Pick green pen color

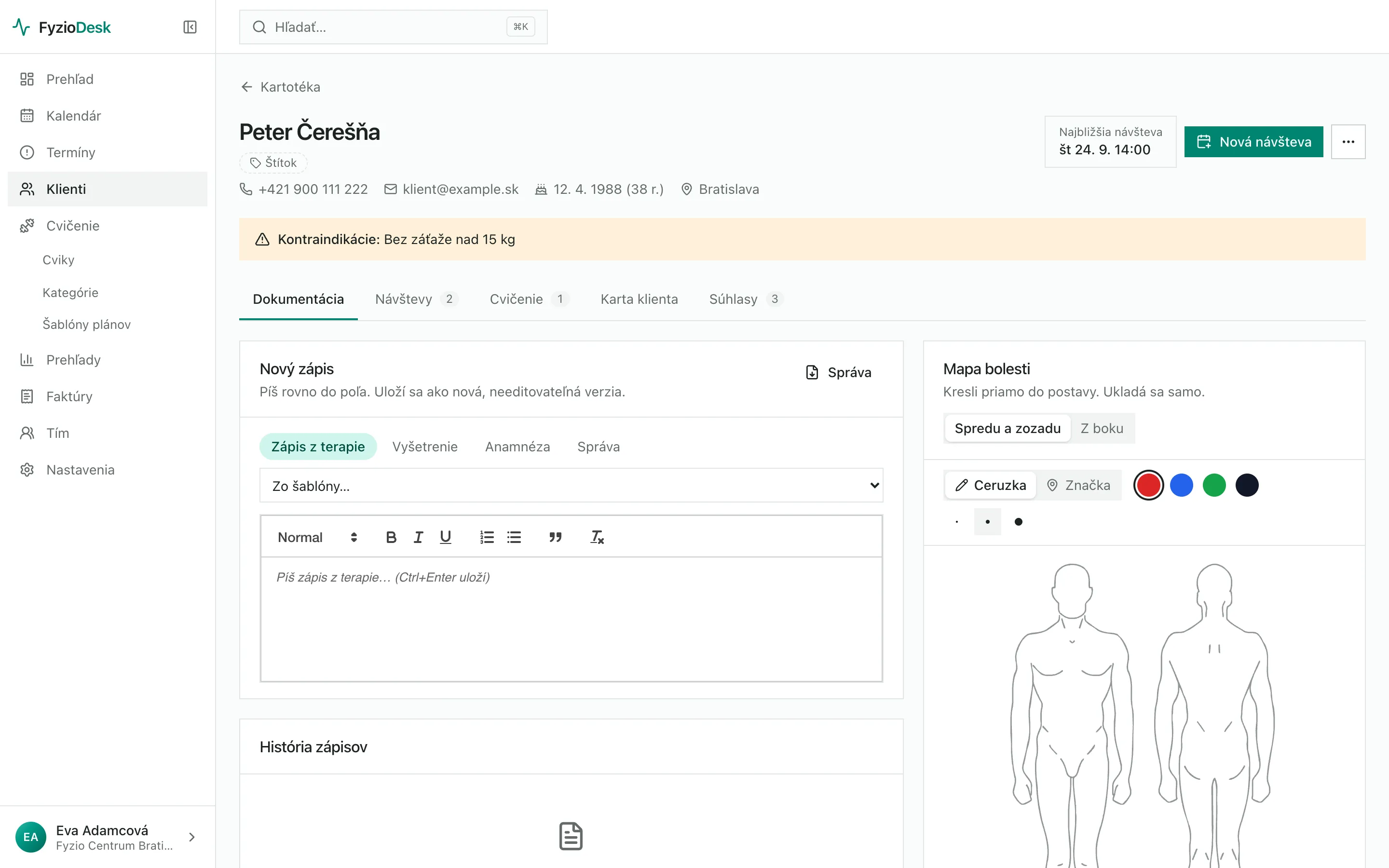pyautogui.click(x=1214, y=486)
